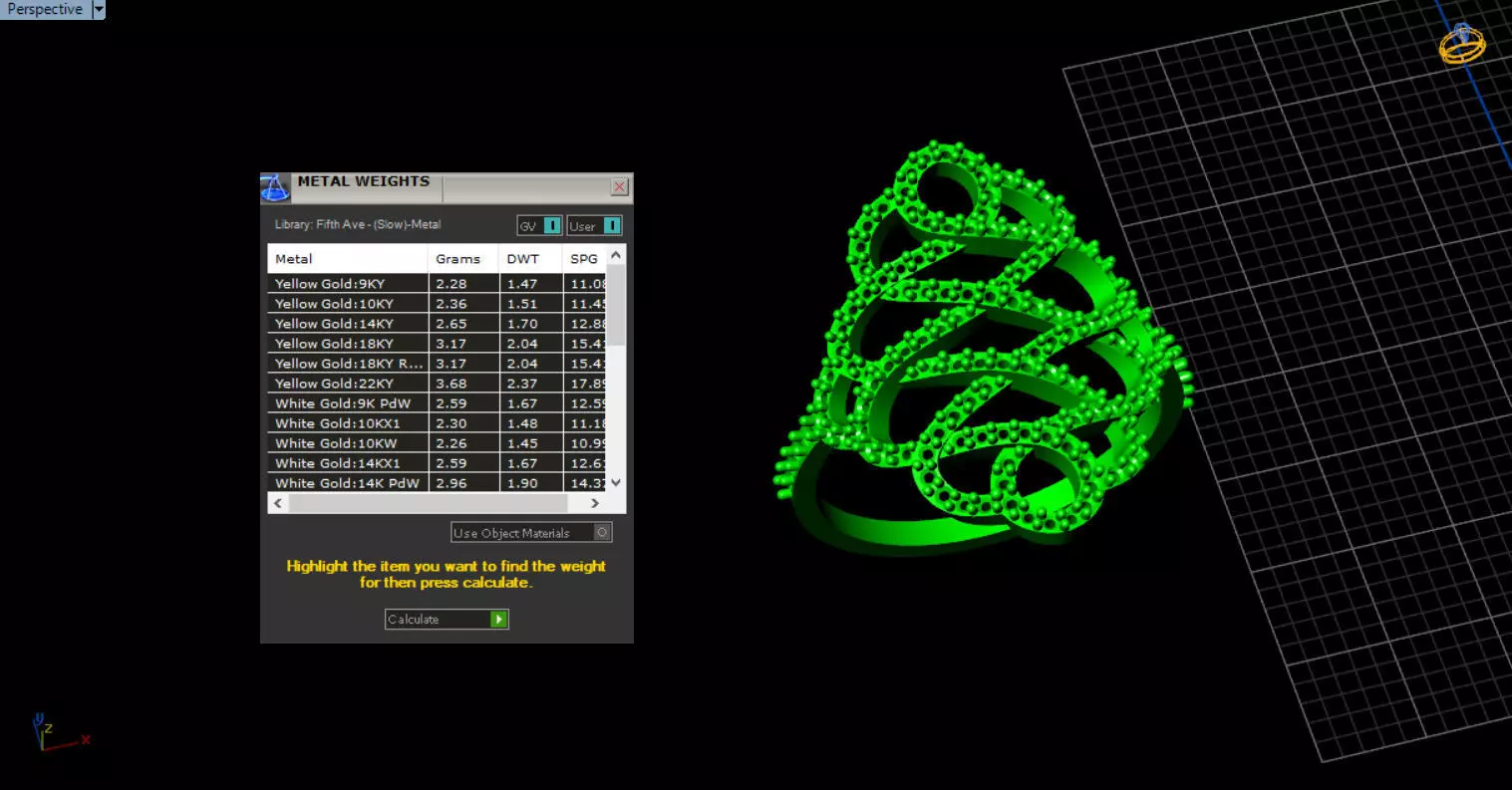Toggle the User library switch
Screen dimensions: 1512x790
click(x=594, y=226)
